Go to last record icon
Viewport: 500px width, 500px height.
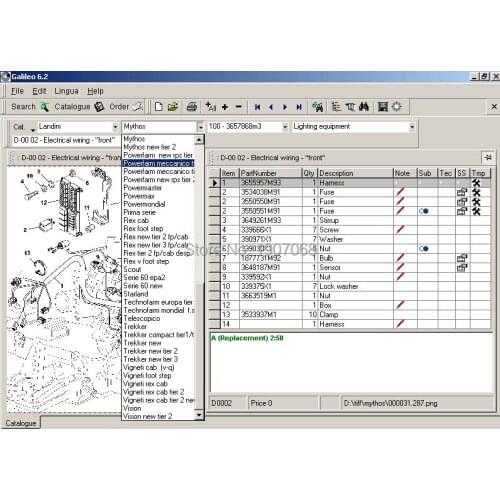pos(299,107)
